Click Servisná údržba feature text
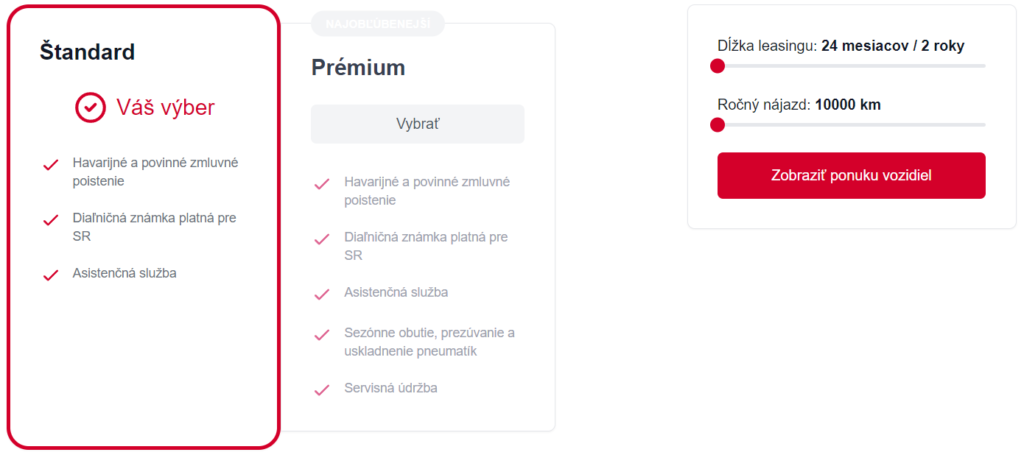Viewport: 1024px width, 455px height. pyautogui.click(x=391, y=387)
